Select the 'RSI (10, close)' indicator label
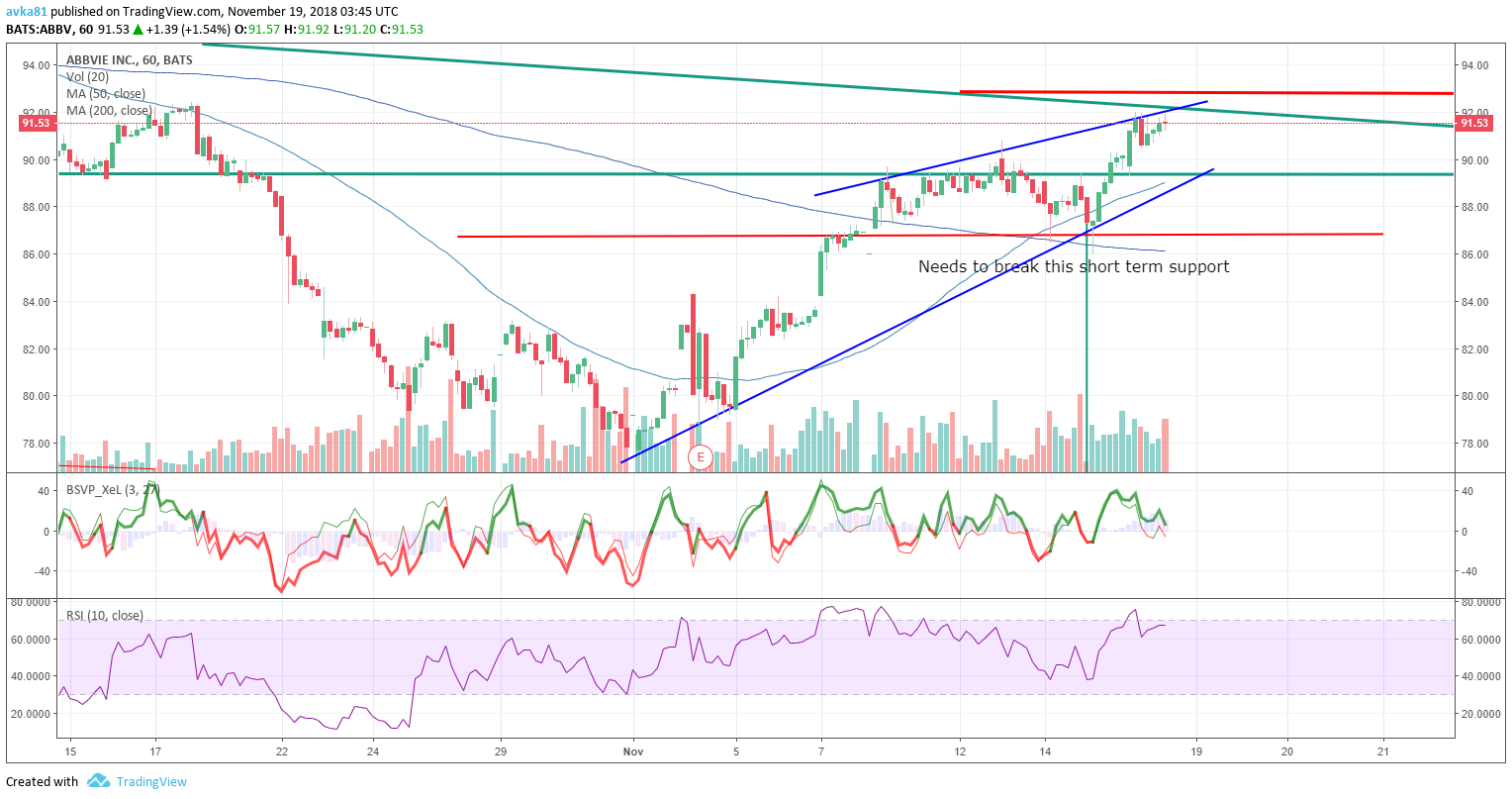Viewport: 1512px width, 799px height. tap(105, 616)
